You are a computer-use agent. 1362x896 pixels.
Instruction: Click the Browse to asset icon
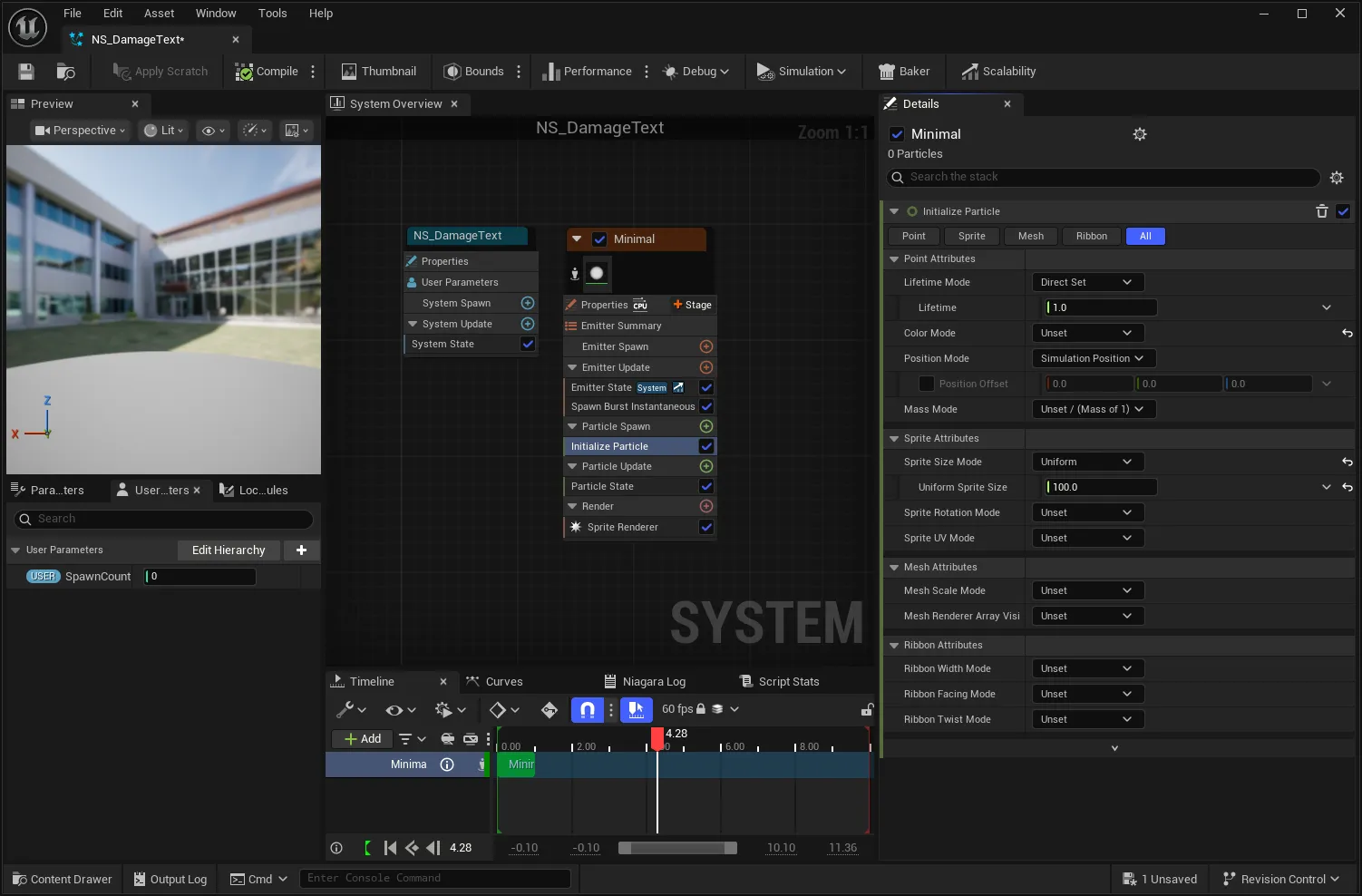[x=65, y=72]
